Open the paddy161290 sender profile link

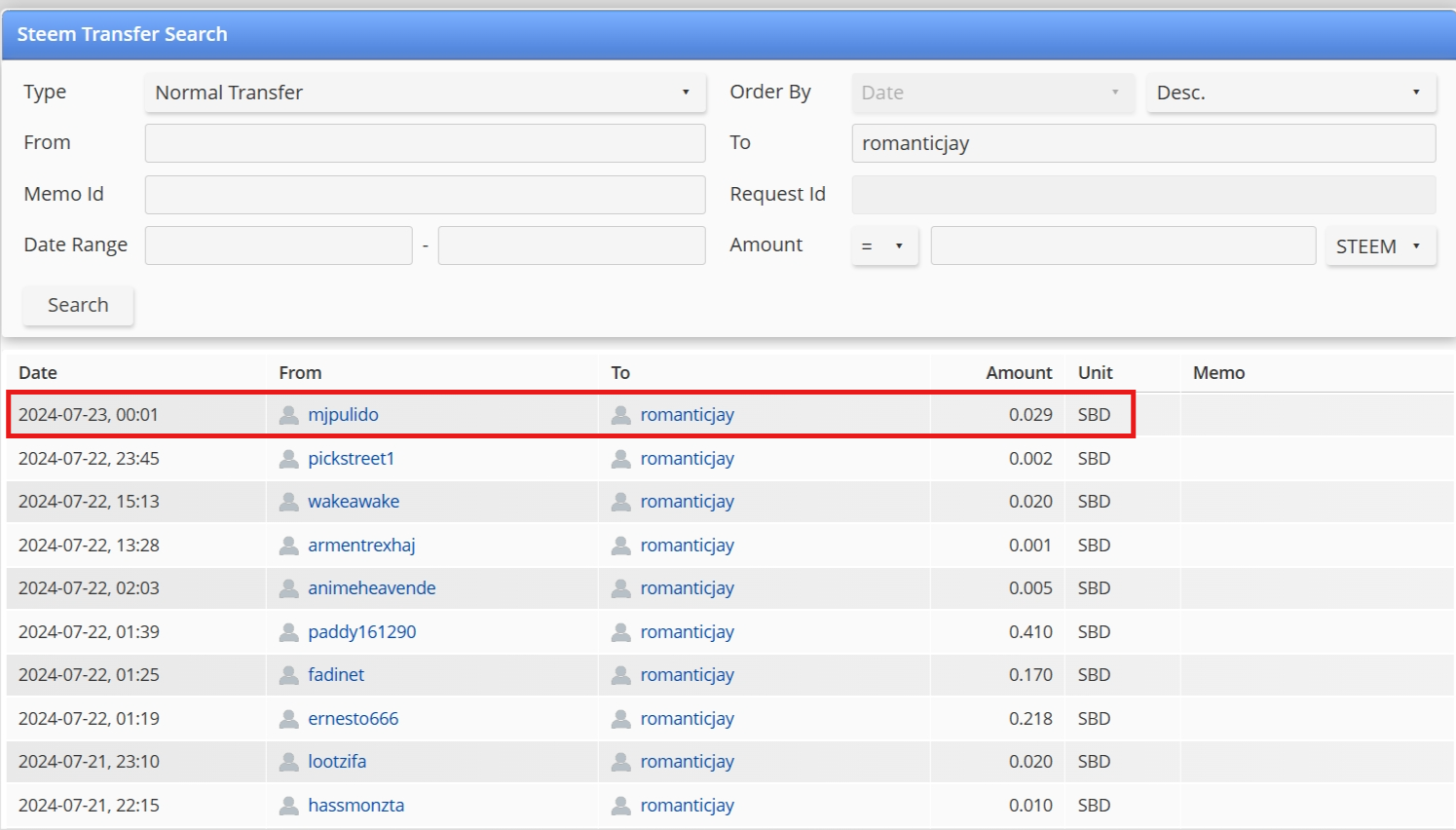(362, 632)
